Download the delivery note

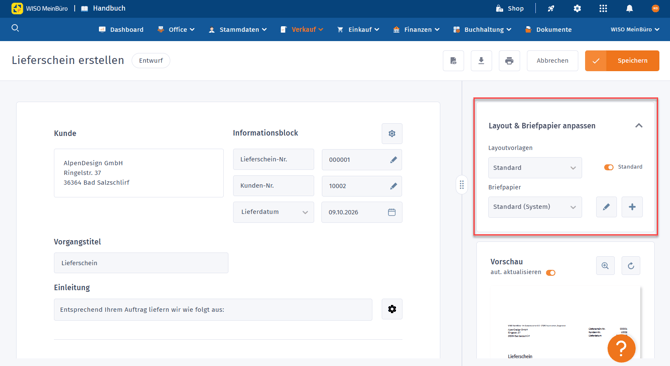481,61
